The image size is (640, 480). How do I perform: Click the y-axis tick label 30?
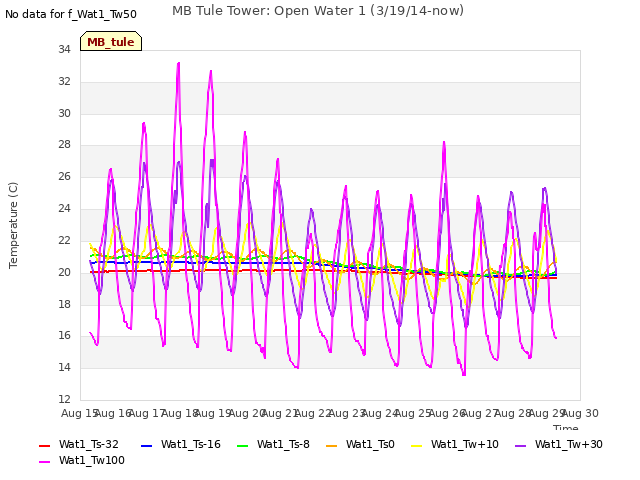(x=64, y=113)
